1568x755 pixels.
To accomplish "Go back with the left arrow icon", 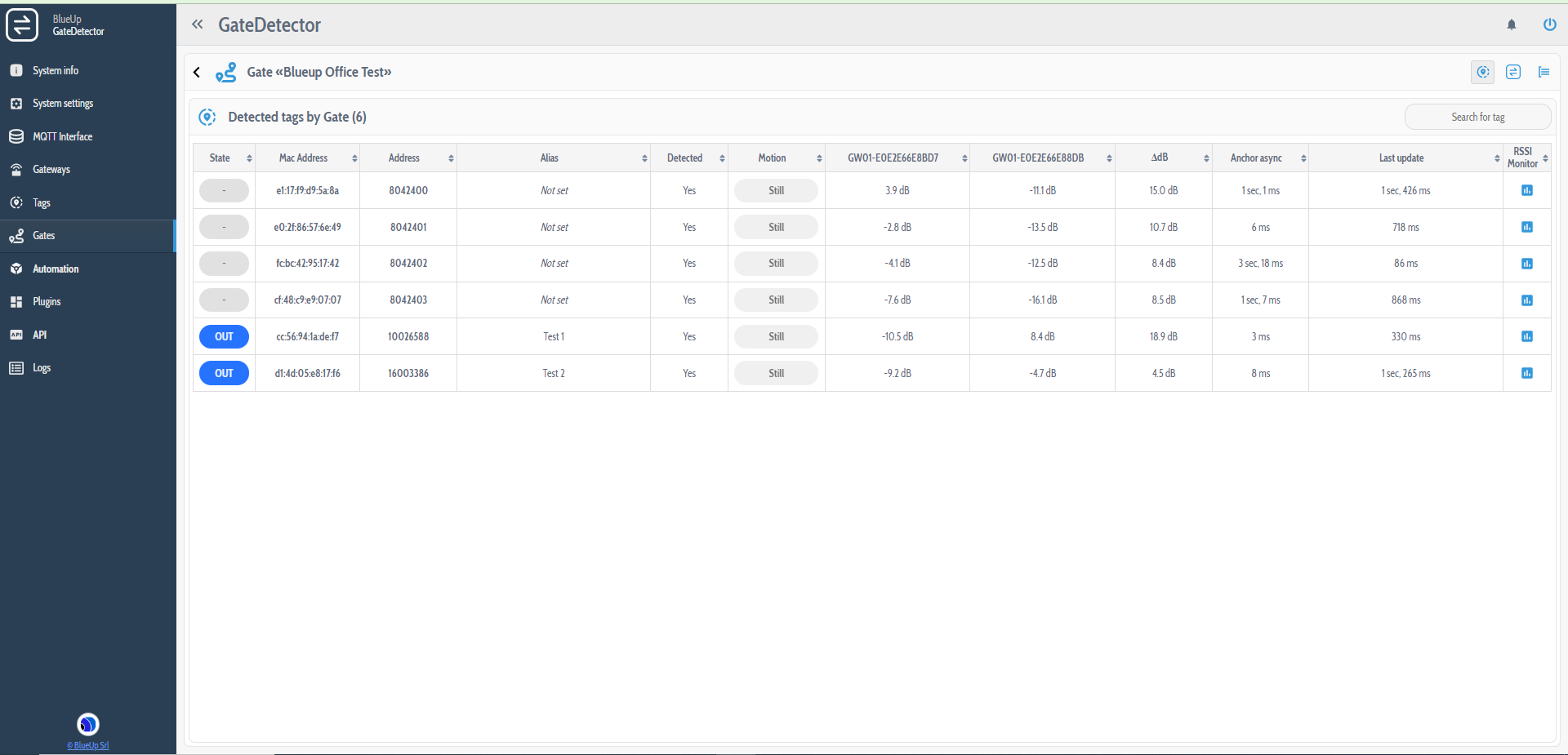I will click(197, 73).
